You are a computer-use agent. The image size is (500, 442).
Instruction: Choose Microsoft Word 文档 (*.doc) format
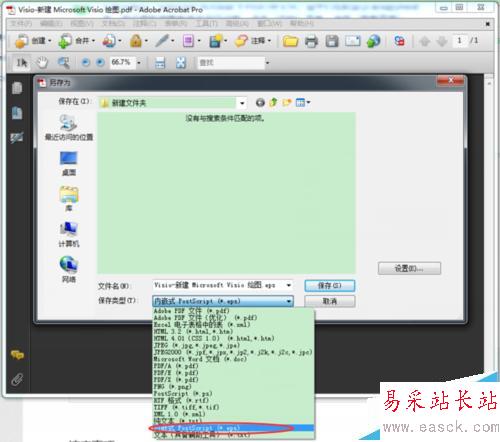pos(233,359)
